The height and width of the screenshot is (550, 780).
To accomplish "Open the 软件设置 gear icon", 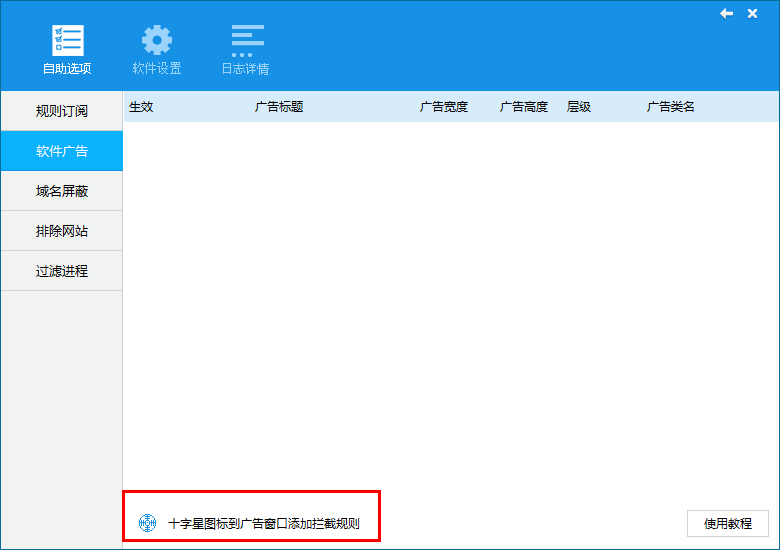I will point(157,40).
